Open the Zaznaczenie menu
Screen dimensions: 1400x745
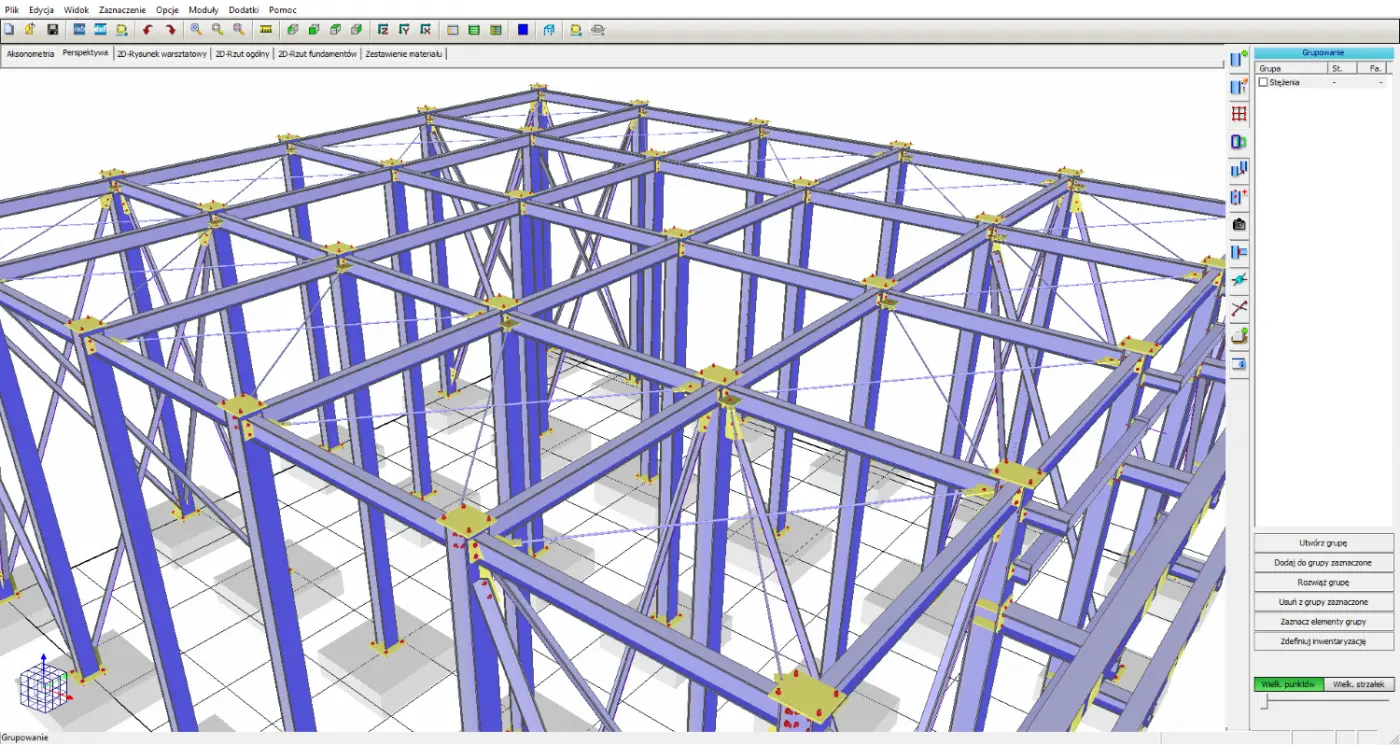[x=122, y=9]
